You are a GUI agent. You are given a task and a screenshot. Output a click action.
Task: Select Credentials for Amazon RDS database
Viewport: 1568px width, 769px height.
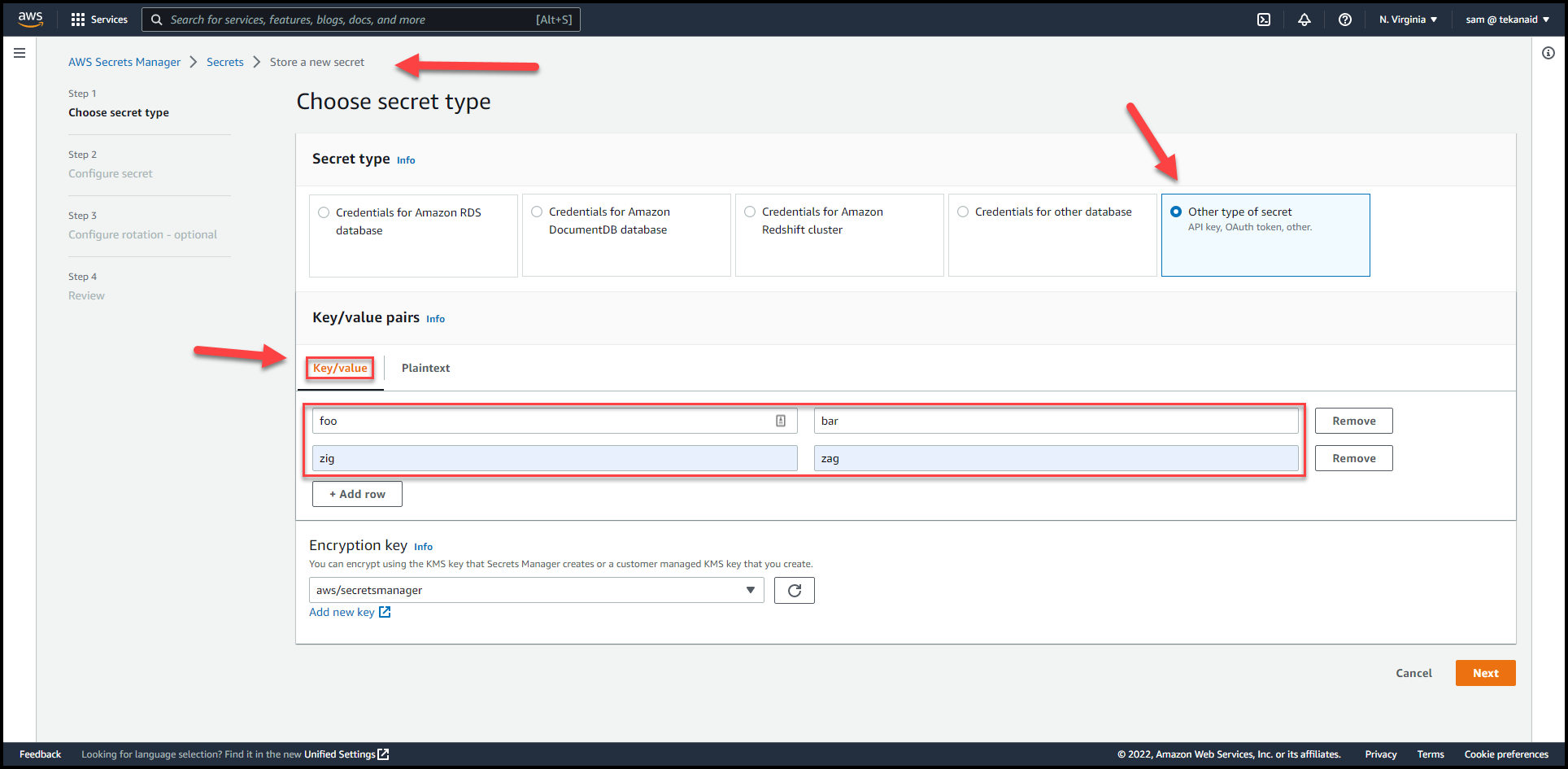(x=324, y=212)
